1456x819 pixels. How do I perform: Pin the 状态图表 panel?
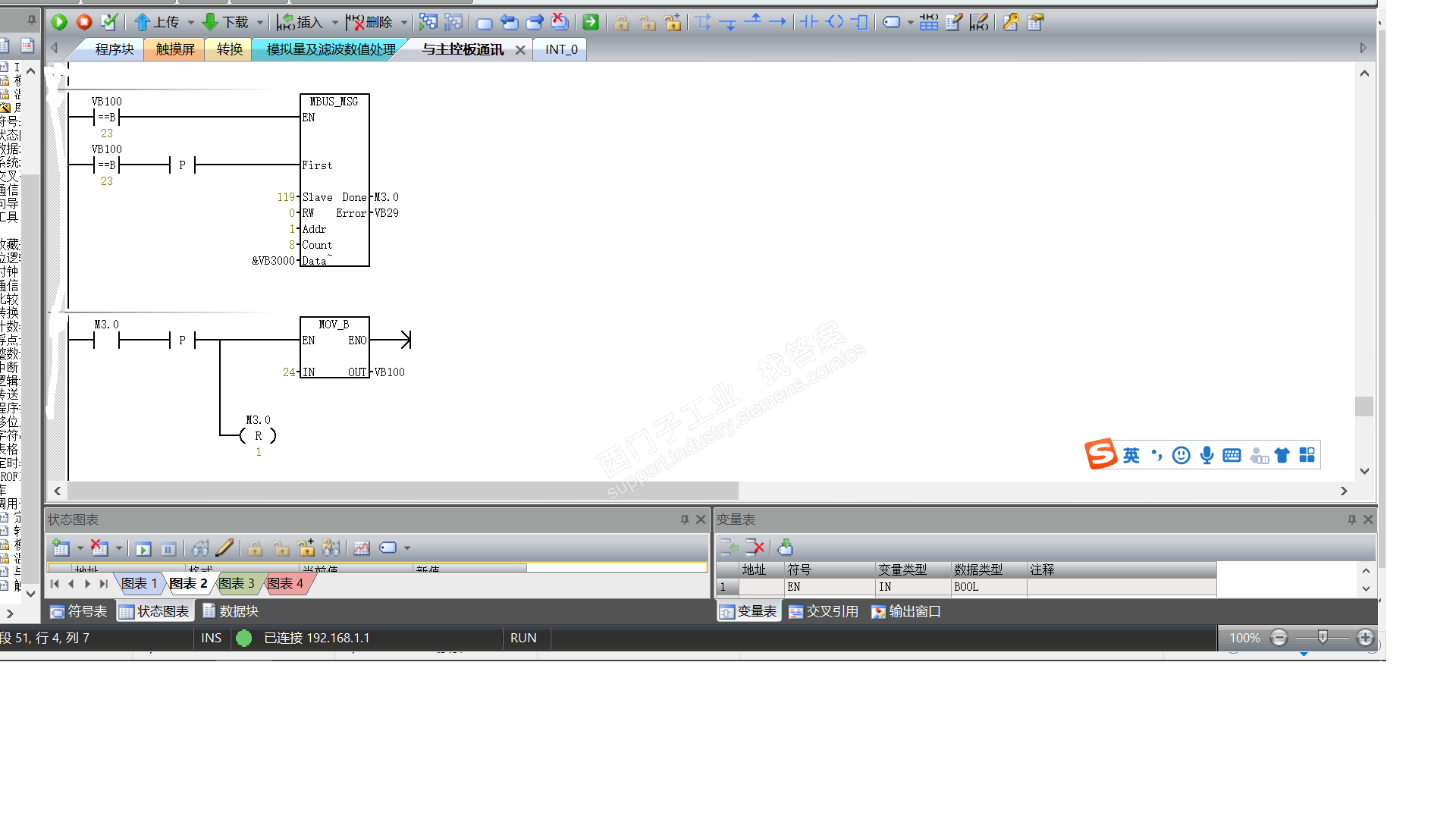pos(684,519)
